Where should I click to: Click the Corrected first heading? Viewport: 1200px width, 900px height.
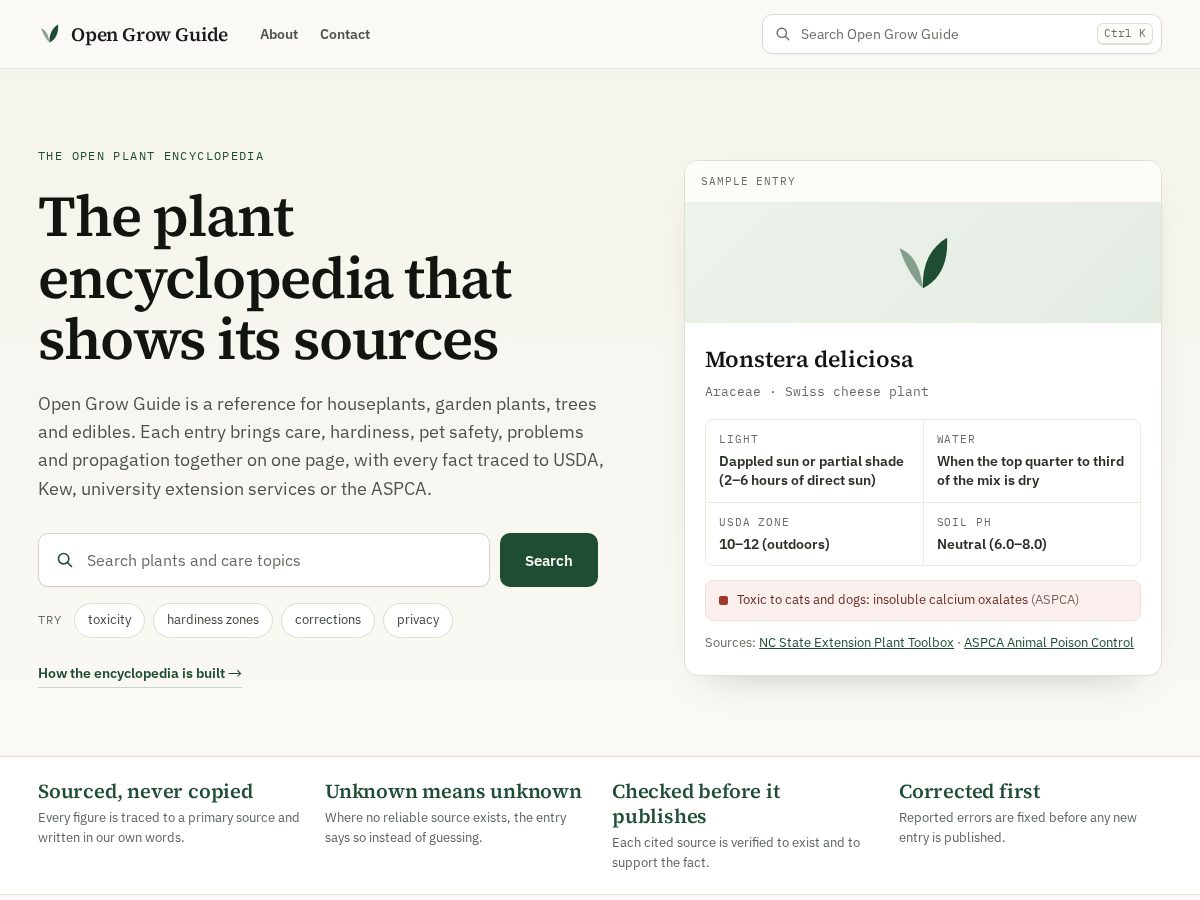tap(970, 791)
